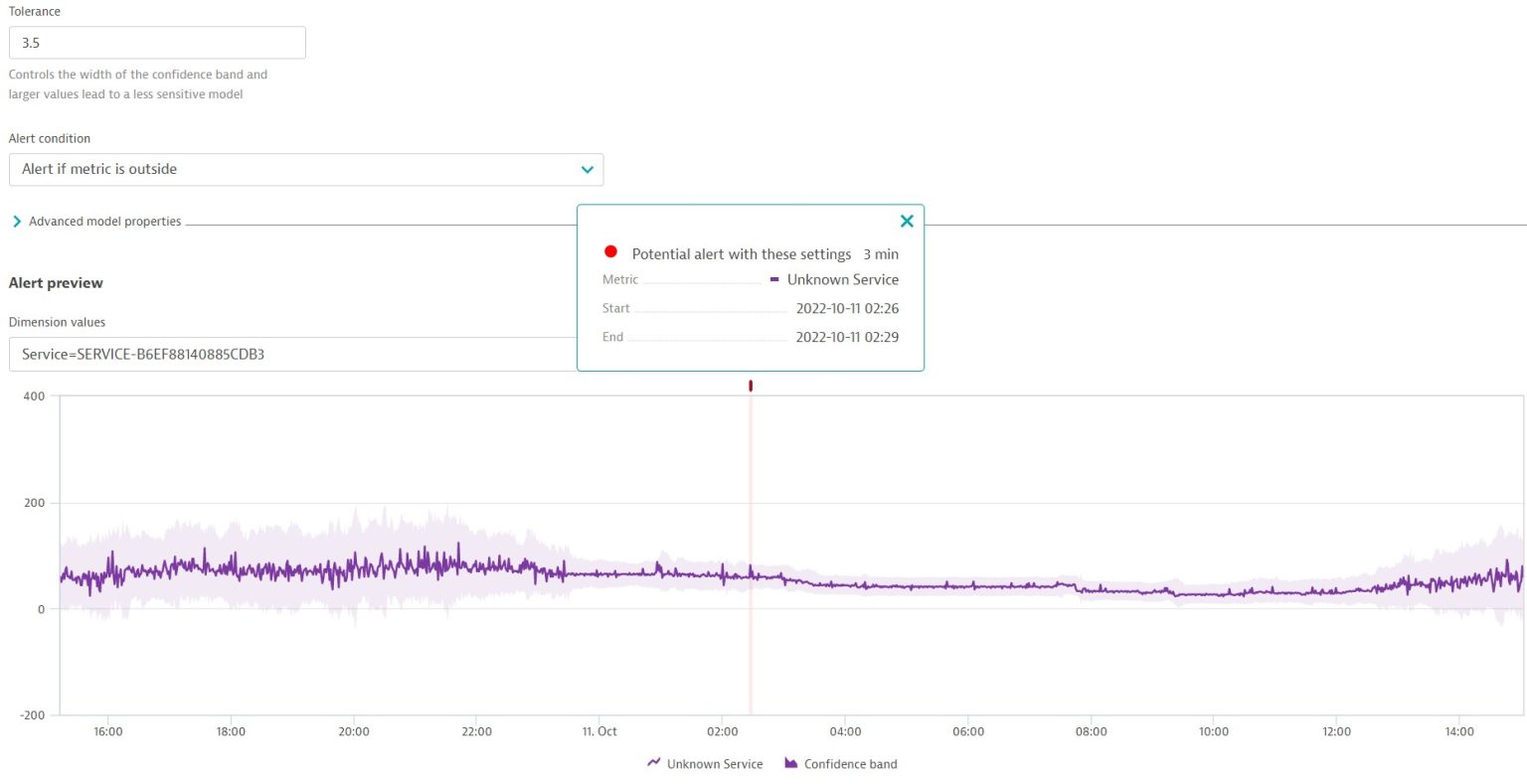Click the Tolerance input showing 3.5
Viewport: 1527px width, 784px height.
pyautogui.click(x=157, y=42)
